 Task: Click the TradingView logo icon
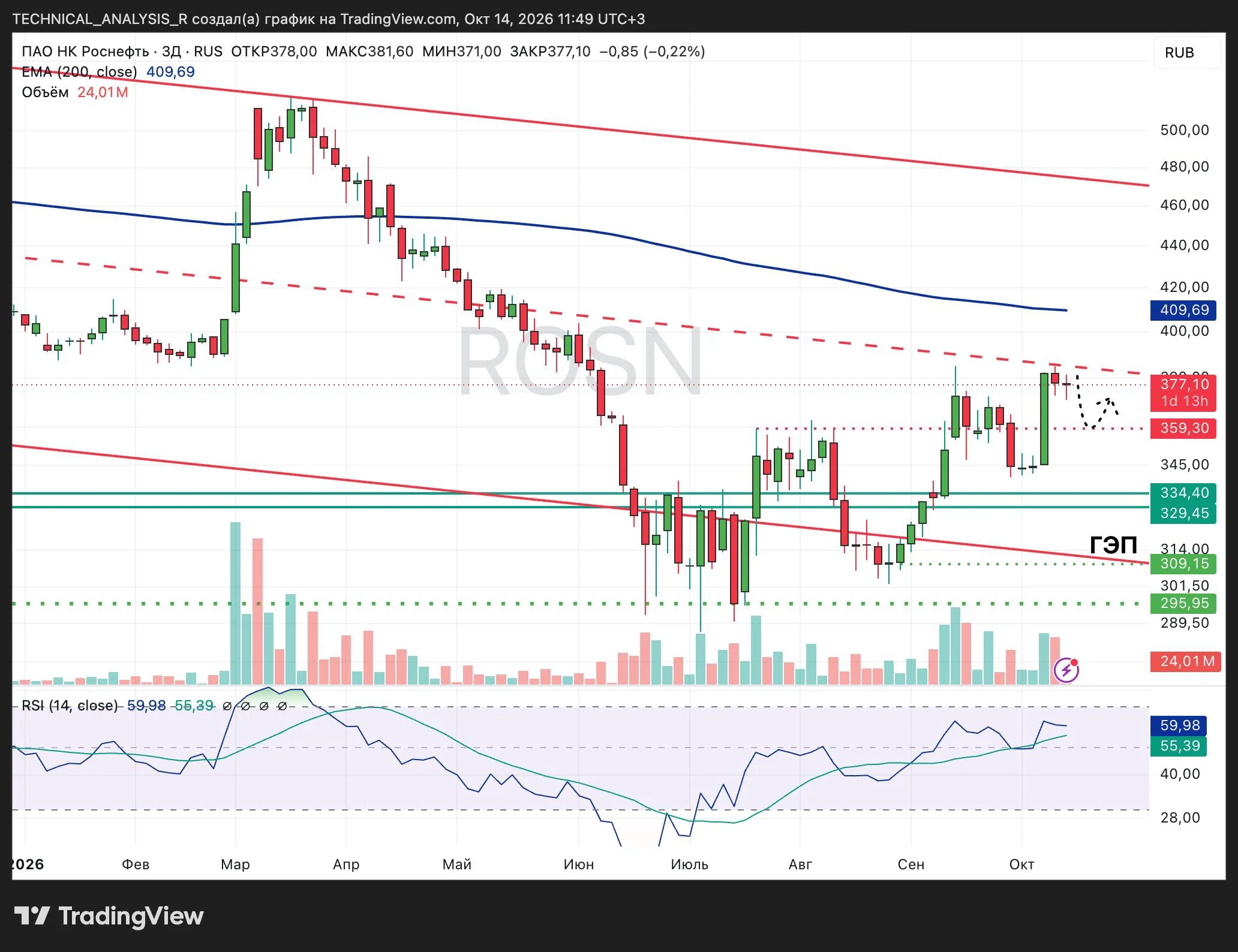click(x=32, y=915)
